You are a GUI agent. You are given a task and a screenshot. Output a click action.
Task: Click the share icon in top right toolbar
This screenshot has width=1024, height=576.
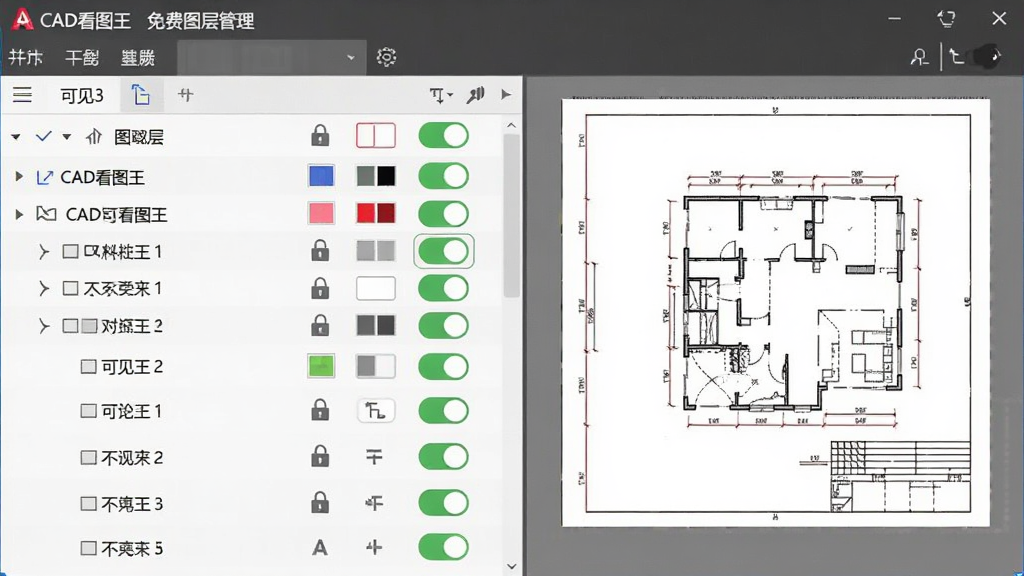click(x=956, y=57)
